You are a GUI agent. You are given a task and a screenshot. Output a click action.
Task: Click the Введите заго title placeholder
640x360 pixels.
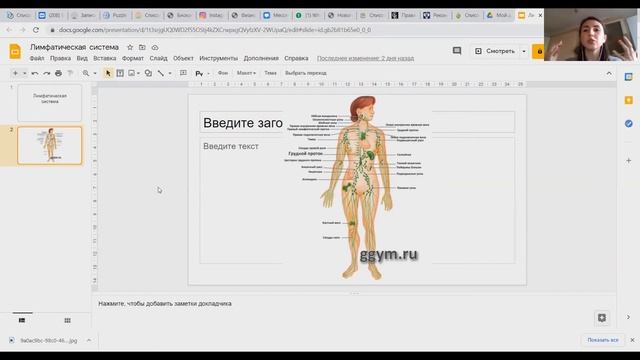(242, 122)
